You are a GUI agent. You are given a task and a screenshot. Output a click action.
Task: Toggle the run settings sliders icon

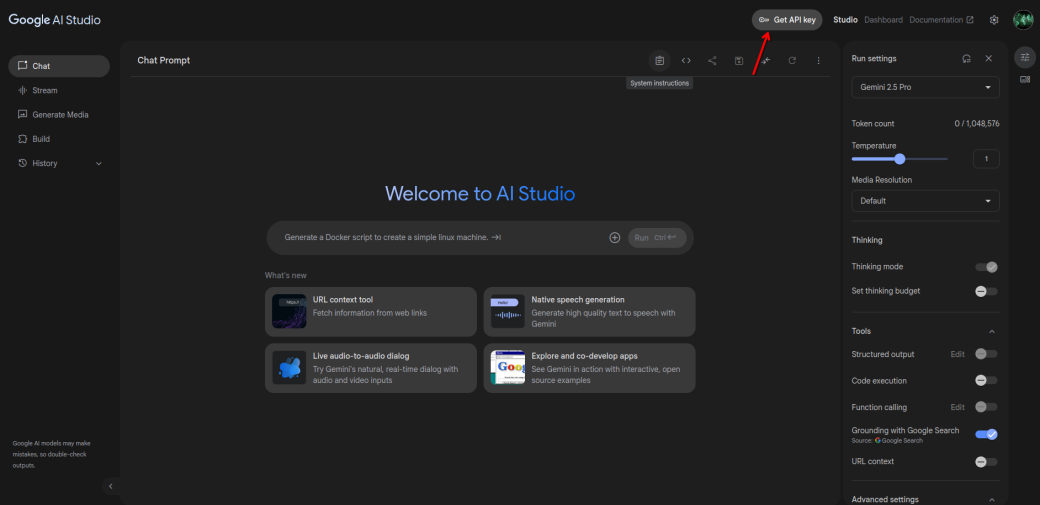tap(1025, 57)
